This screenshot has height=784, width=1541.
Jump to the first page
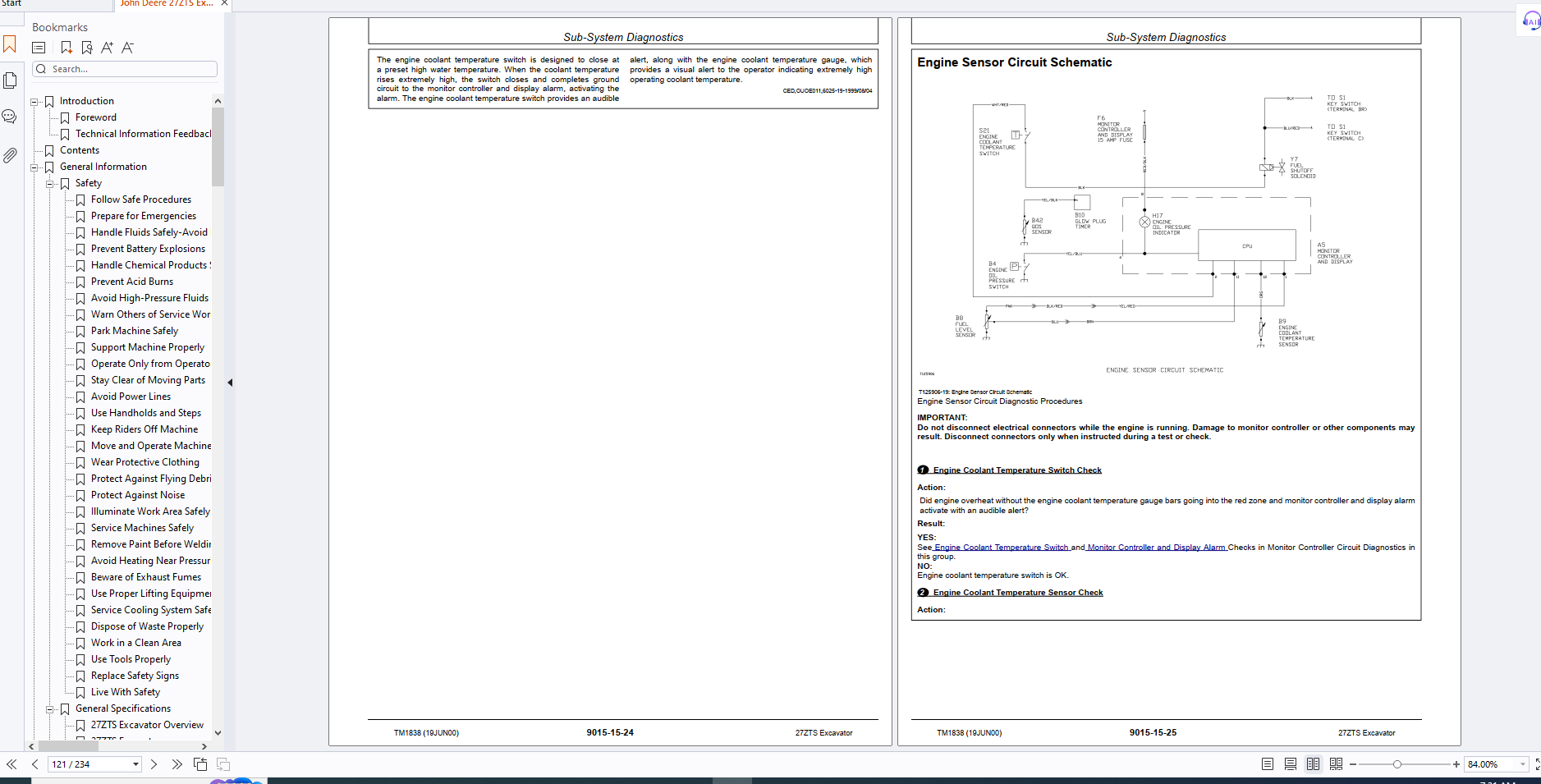click(x=11, y=764)
